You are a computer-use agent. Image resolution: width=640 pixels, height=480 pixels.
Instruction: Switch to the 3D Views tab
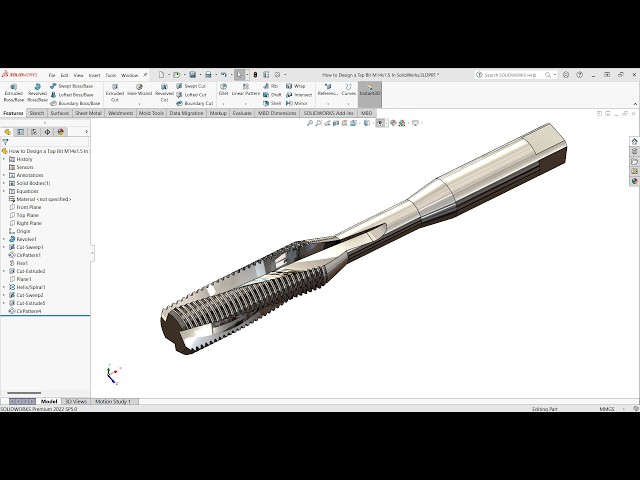click(x=76, y=402)
